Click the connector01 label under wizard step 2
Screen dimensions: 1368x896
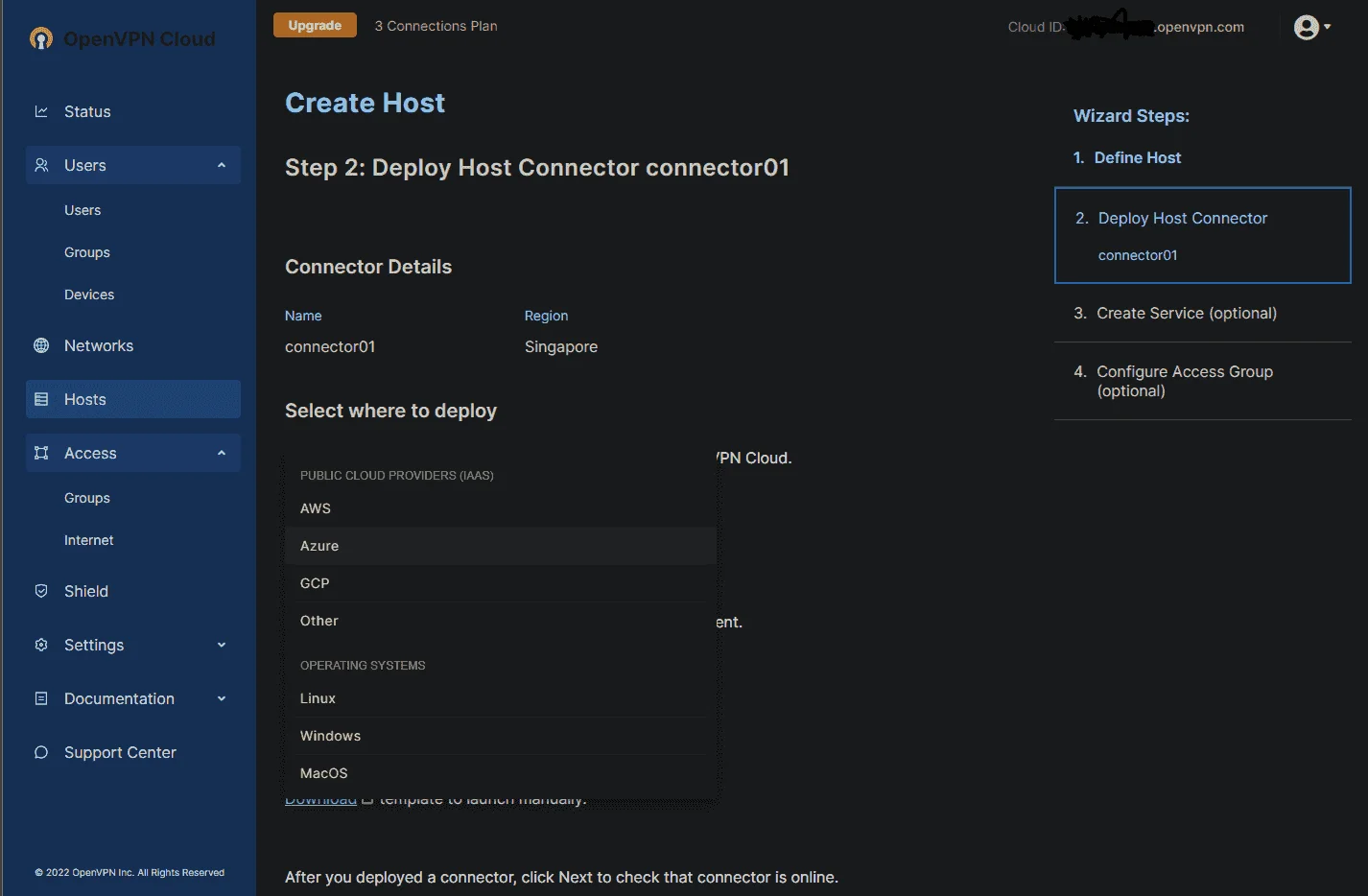coord(1138,255)
